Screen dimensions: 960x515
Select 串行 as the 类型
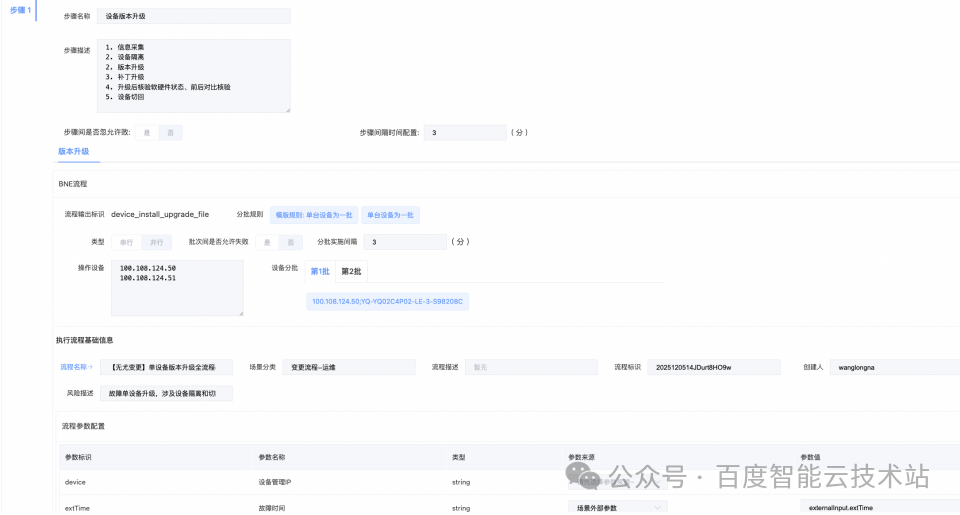126,242
